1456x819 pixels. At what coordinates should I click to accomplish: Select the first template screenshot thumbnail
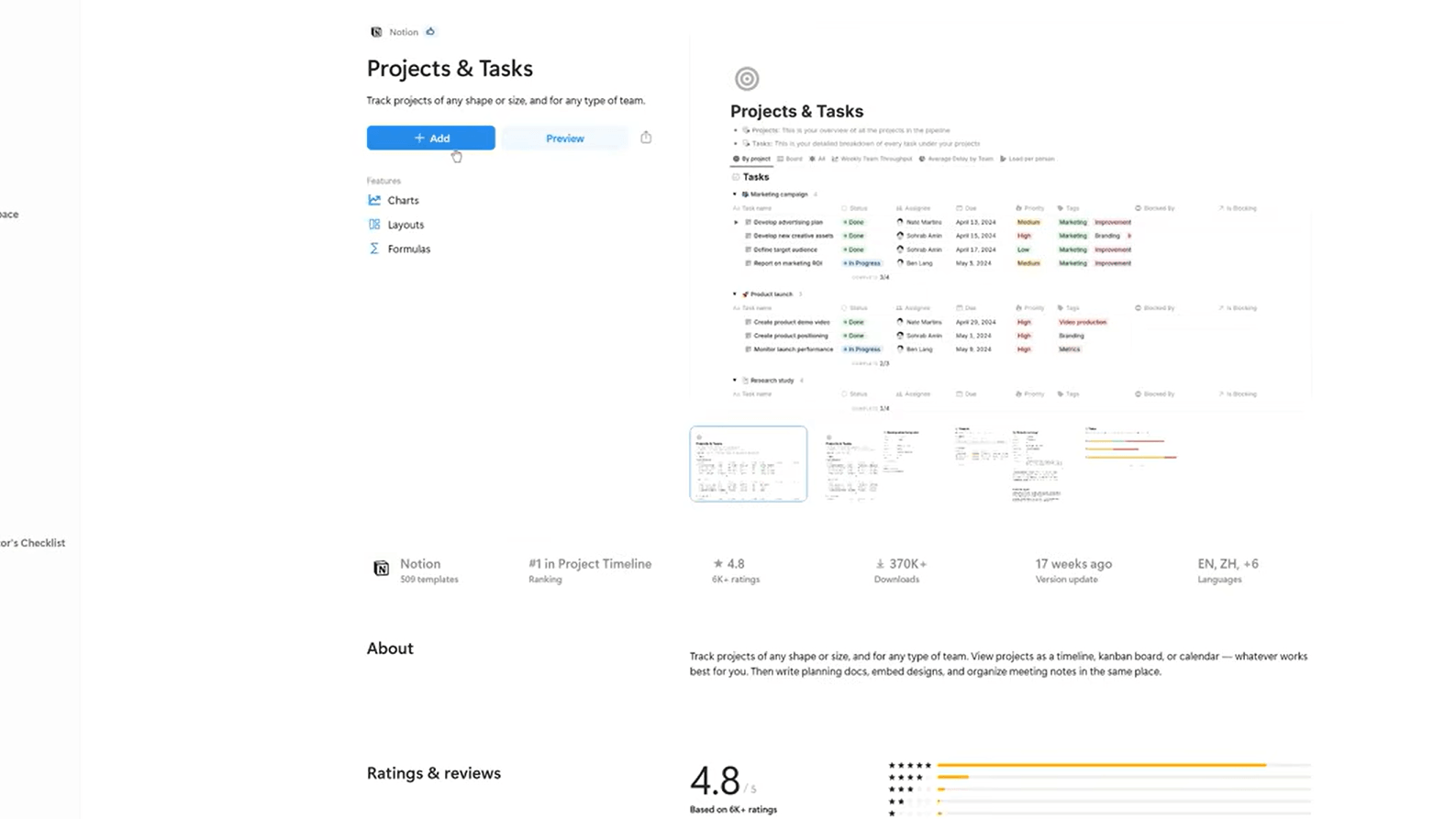[749, 464]
